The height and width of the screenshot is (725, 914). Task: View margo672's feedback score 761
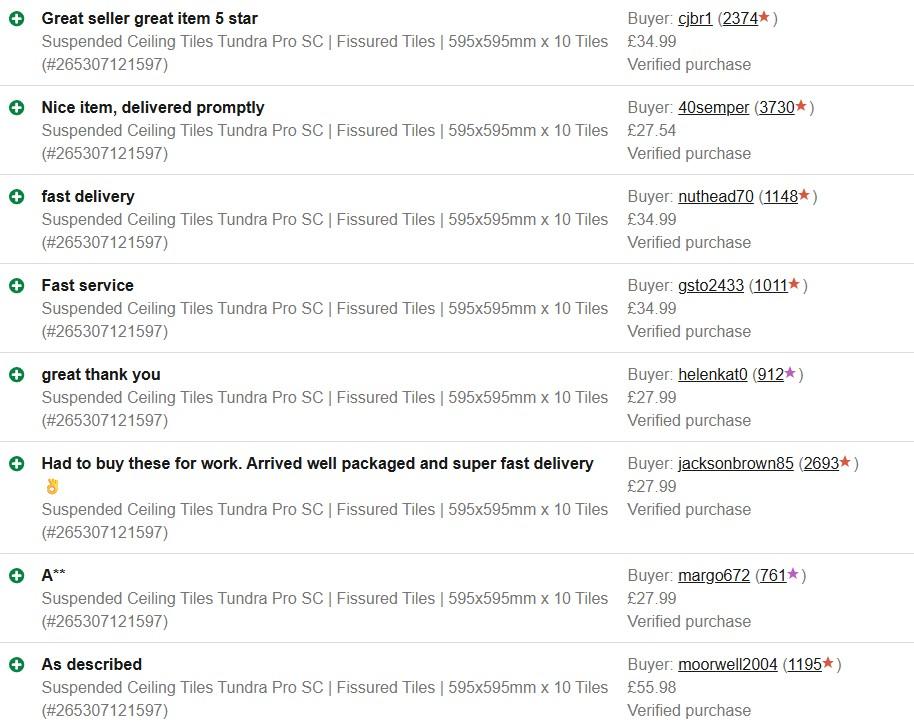tap(773, 575)
